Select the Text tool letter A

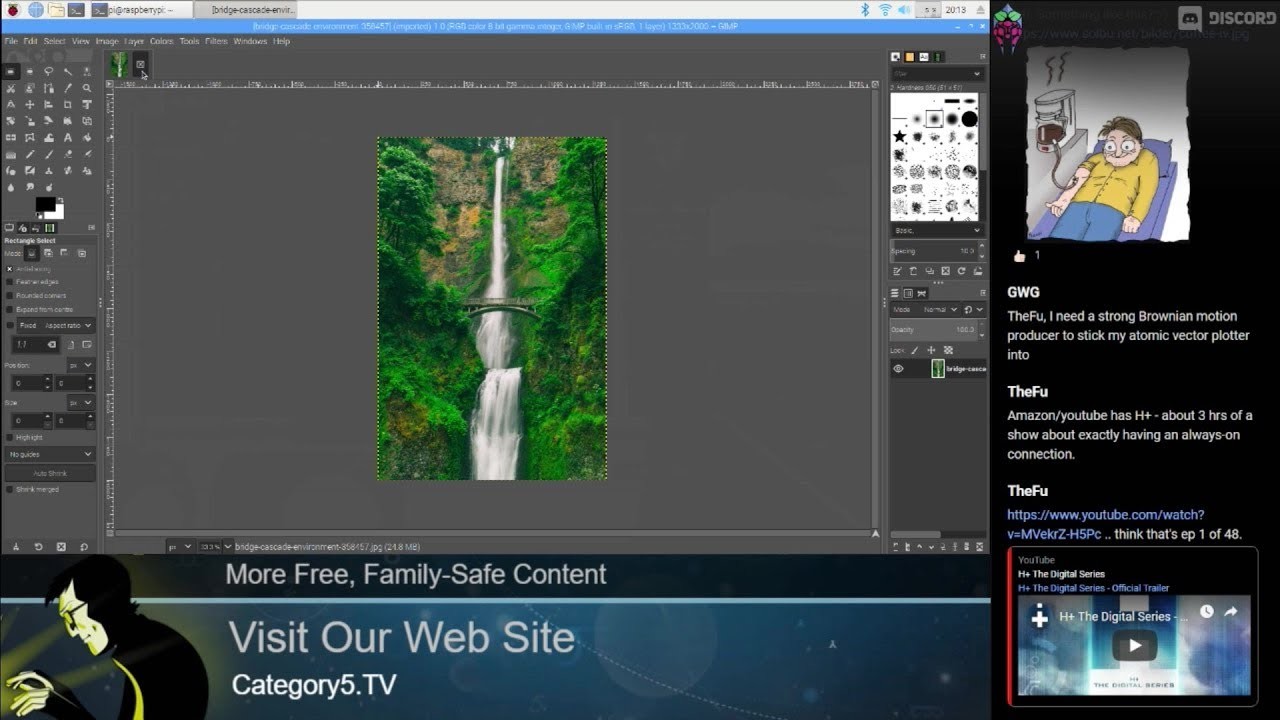(x=67, y=138)
